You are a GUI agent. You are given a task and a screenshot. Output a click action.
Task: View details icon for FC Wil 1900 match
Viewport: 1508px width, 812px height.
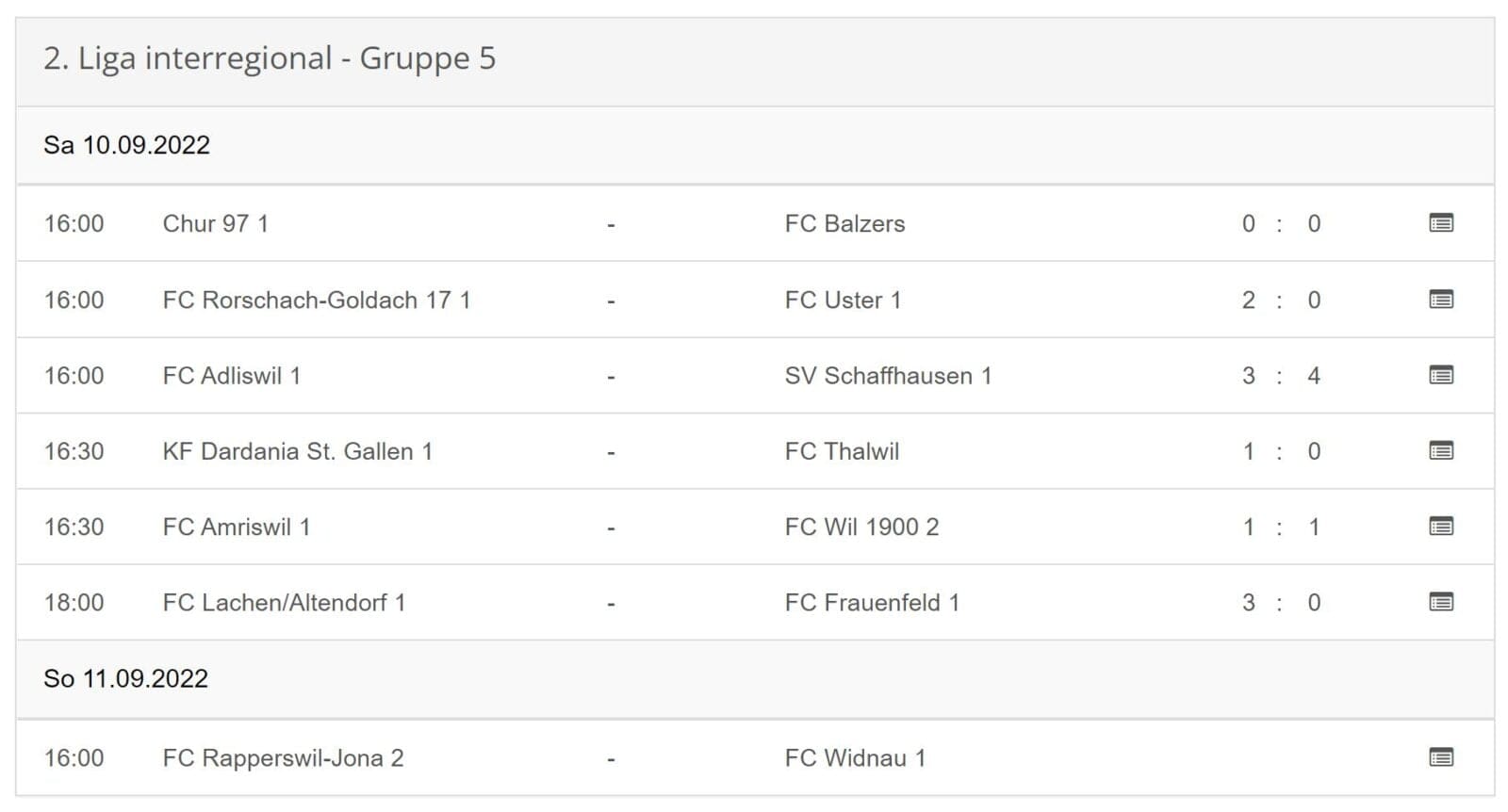point(1440,527)
